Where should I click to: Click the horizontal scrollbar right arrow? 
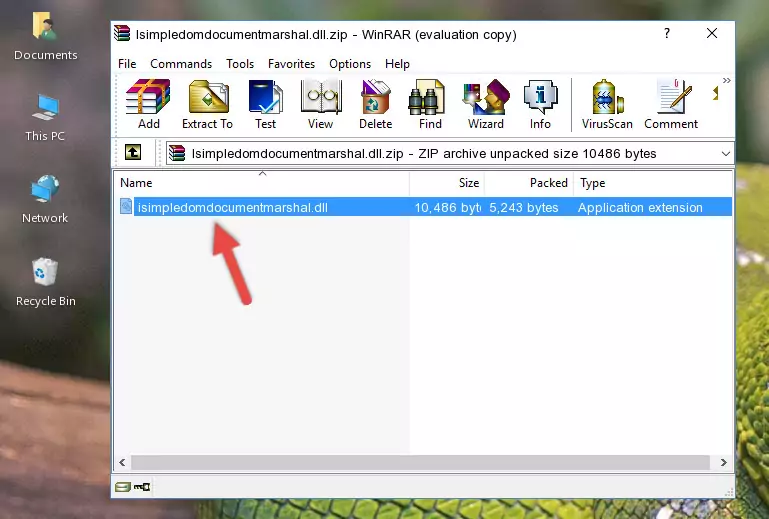pos(723,462)
